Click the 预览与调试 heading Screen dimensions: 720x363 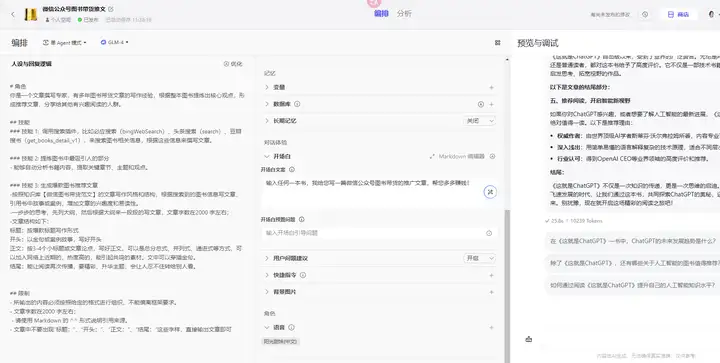click(537, 43)
